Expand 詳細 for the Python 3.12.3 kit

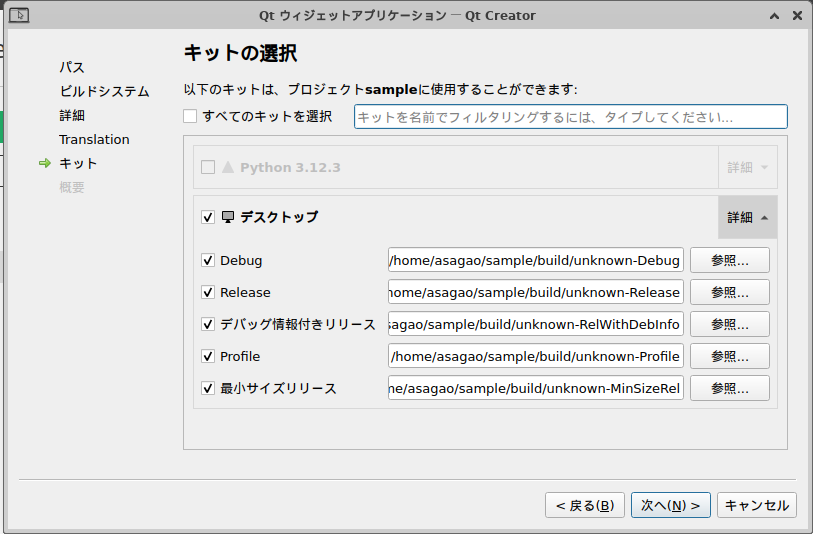[x=748, y=167]
